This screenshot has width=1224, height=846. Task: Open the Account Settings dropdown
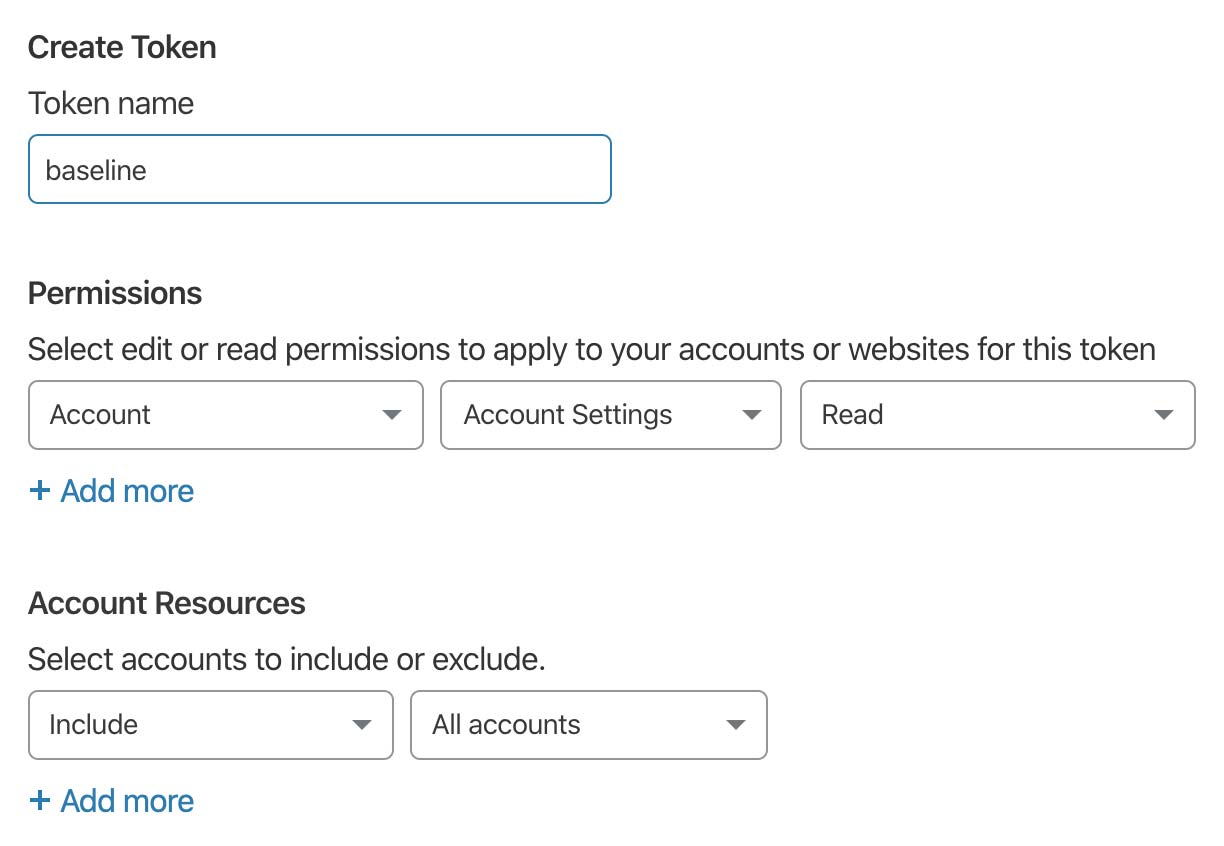click(x=610, y=415)
